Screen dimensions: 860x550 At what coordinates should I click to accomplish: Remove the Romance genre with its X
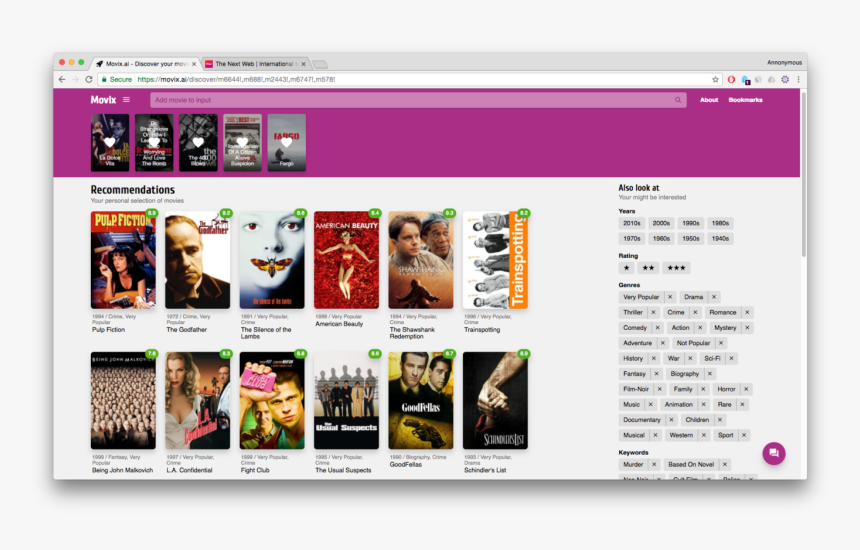click(747, 312)
